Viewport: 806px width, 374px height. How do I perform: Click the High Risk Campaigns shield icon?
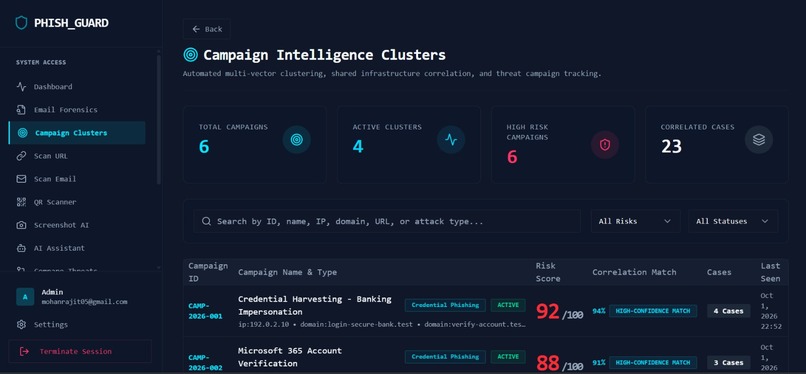605,145
